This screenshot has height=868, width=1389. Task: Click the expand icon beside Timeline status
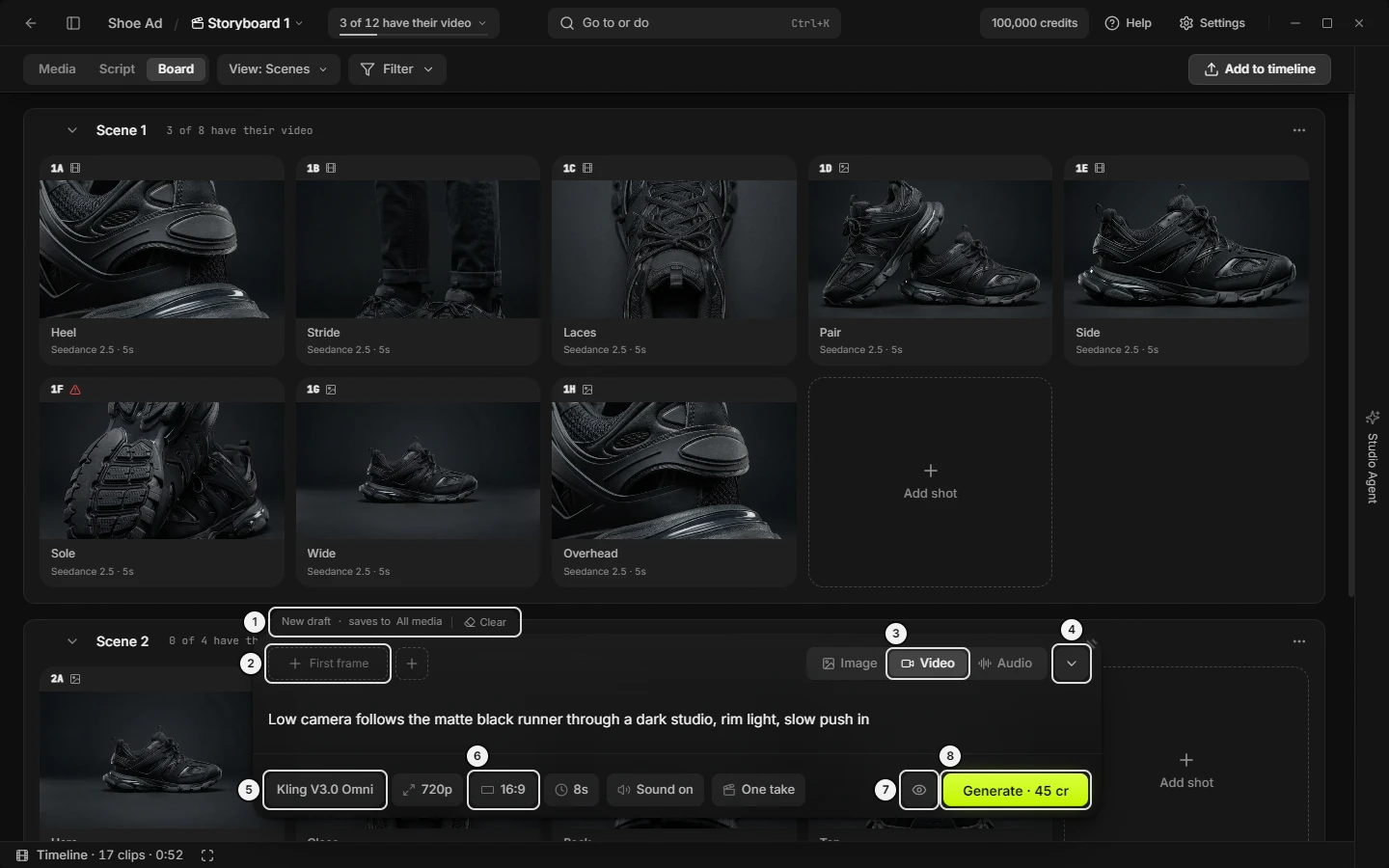tap(207, 855)
